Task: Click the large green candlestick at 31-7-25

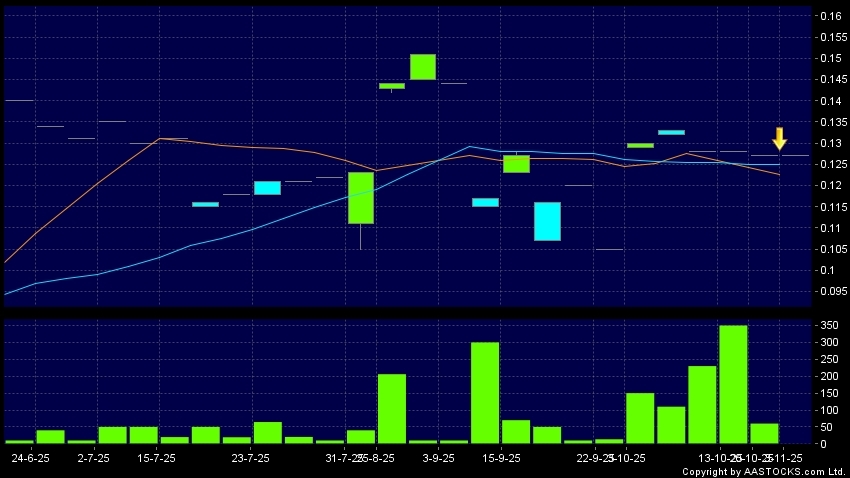Action: 361,198
